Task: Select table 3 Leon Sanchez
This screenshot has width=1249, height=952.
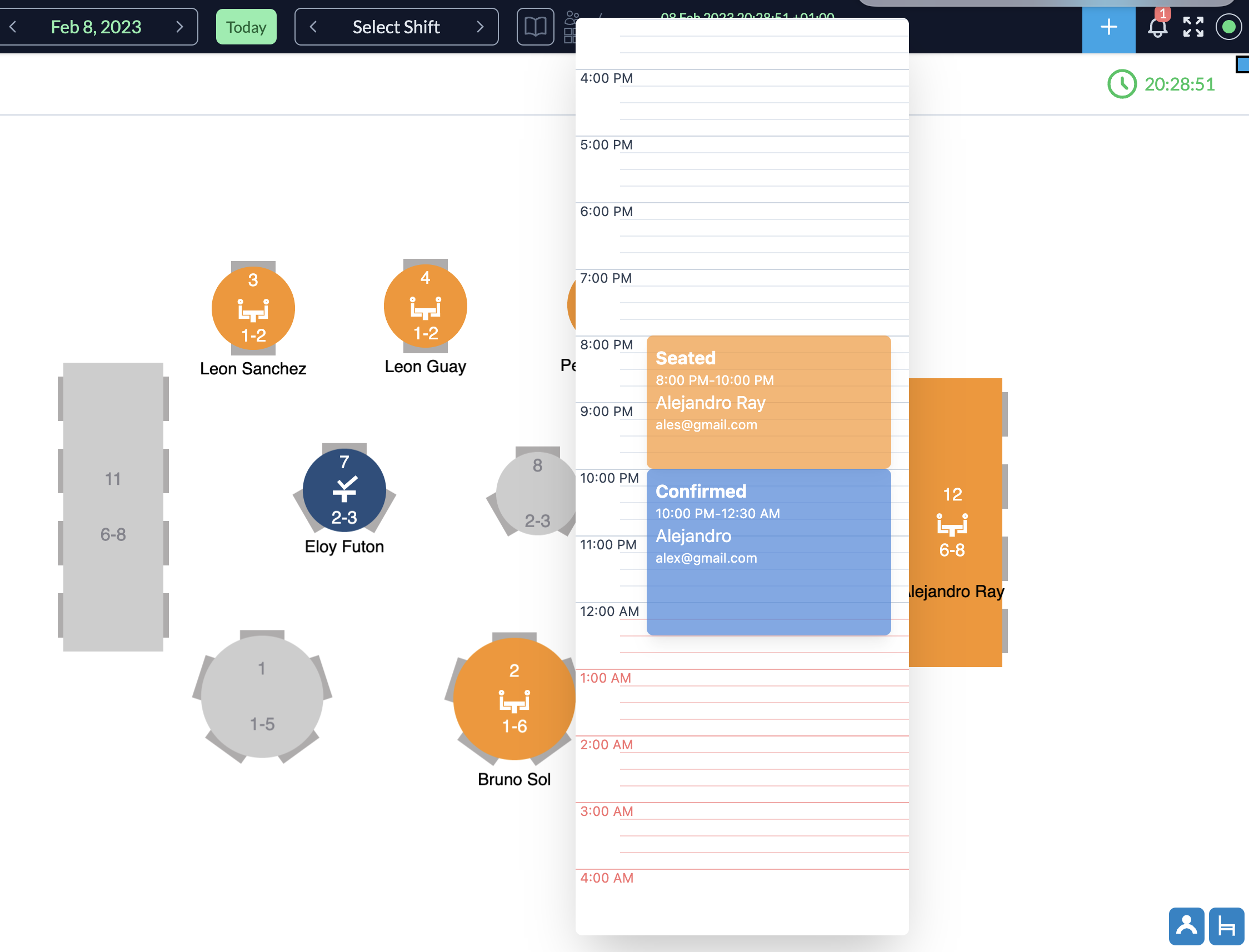Action: click(x=253, y=309)
